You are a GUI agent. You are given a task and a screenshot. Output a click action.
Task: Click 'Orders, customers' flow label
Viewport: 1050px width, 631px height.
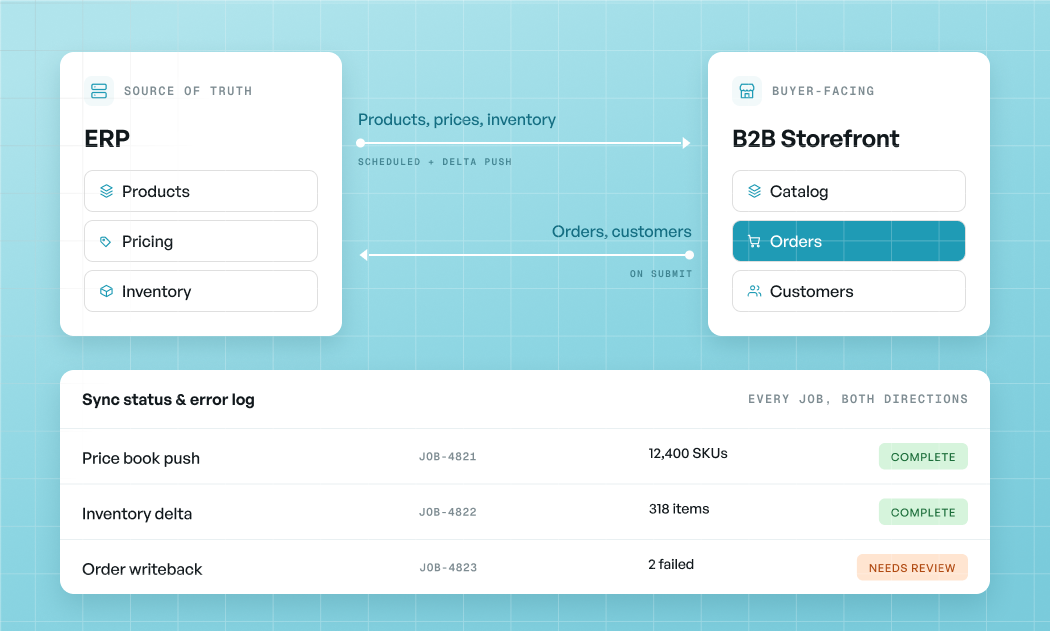621,232
